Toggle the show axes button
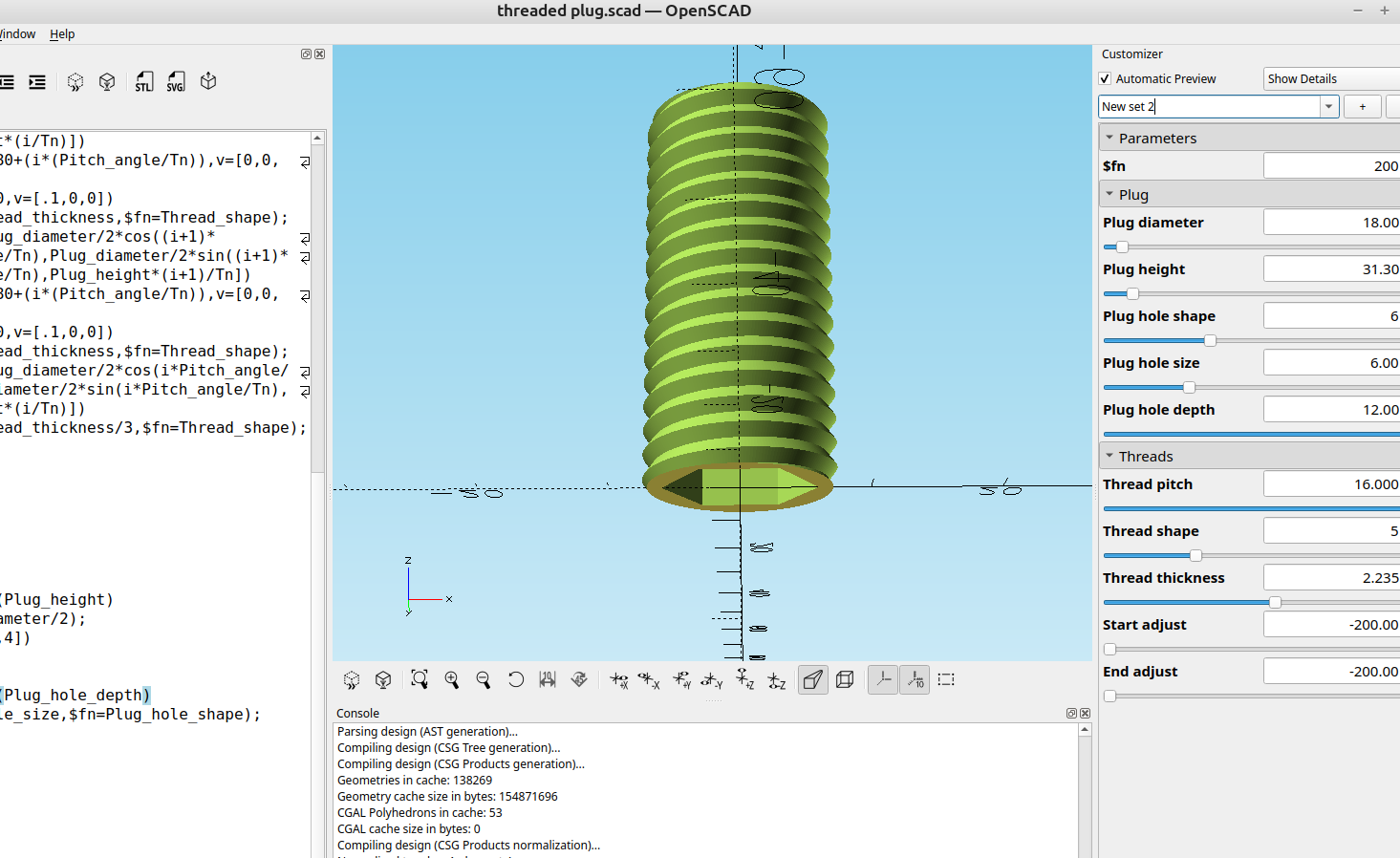Screen dimensions: 1400x858 click(883, 679)
